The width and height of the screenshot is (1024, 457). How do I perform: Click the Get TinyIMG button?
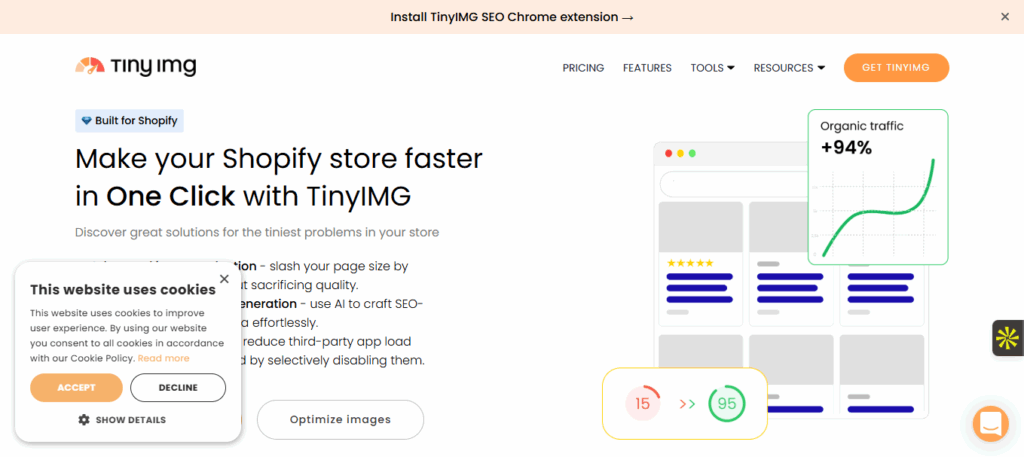[895, 68]
